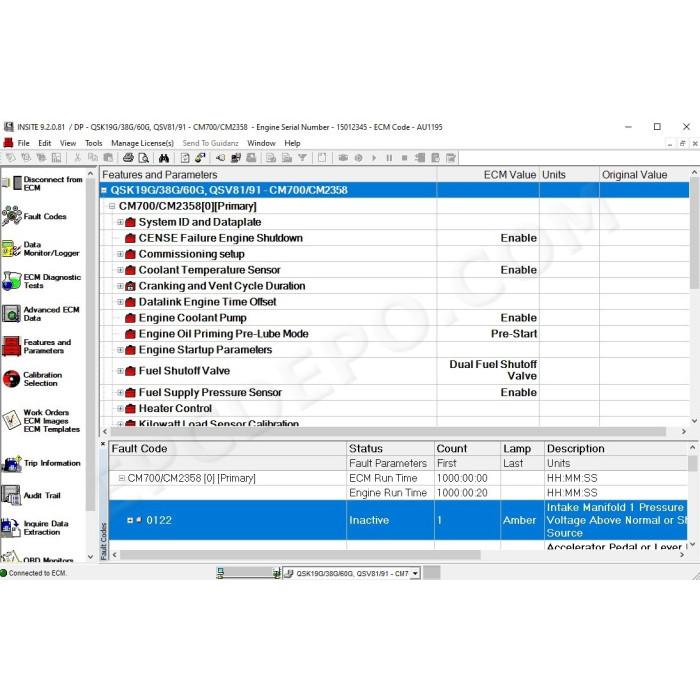Click the sidebar scroll-down arrow
This screenshot has height=700, width=700.
(91, 557)
